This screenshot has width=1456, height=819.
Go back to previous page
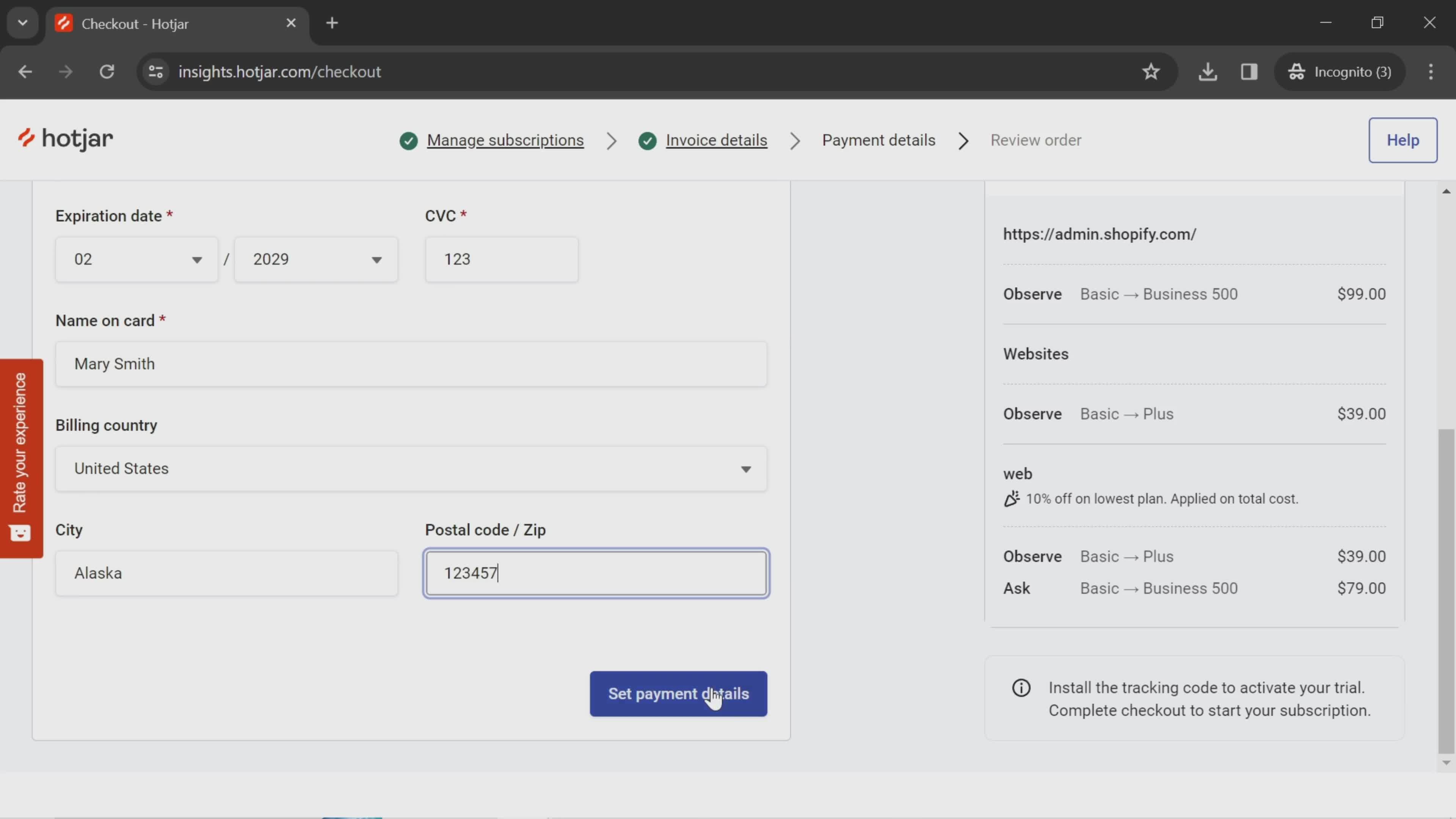(25, 72)
